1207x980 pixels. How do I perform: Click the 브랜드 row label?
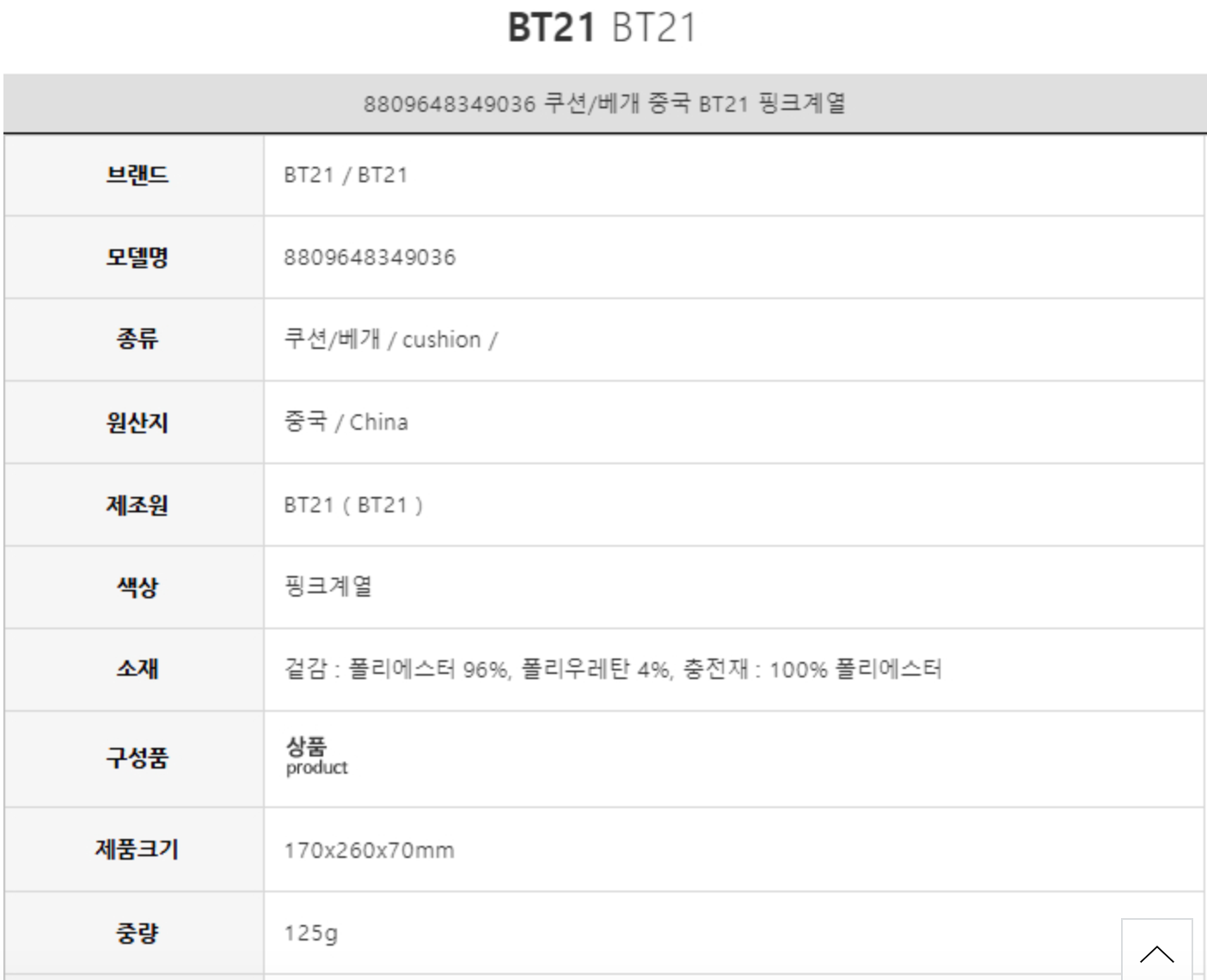[137, 175]
